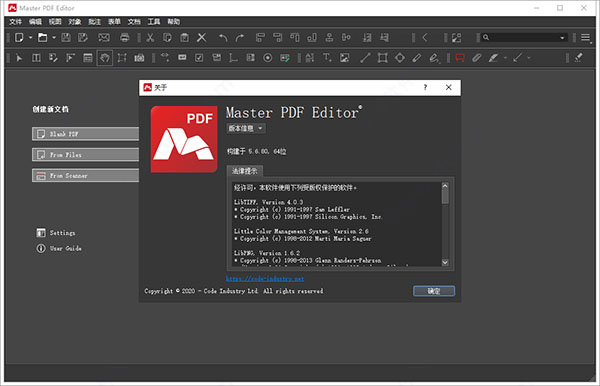Open the codeindustry.net hyperlink
The image size is (600, 386).
265,279
